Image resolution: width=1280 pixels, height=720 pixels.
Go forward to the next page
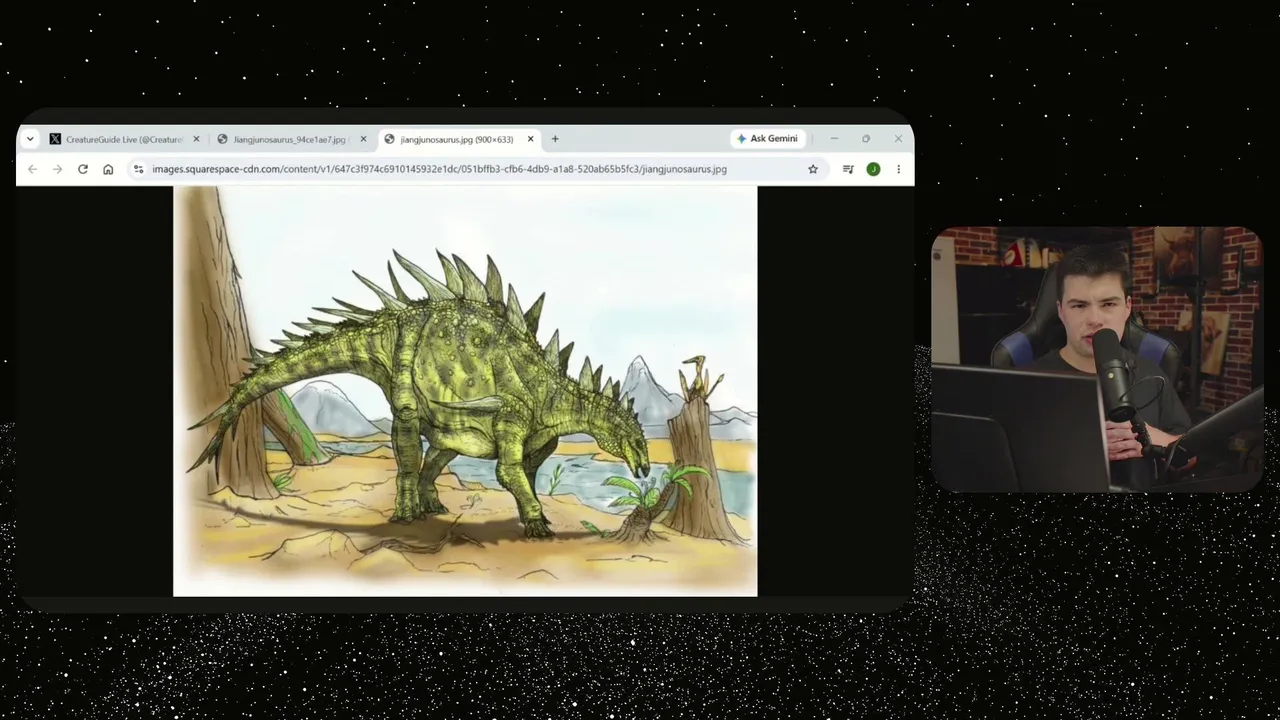[57, 169]
